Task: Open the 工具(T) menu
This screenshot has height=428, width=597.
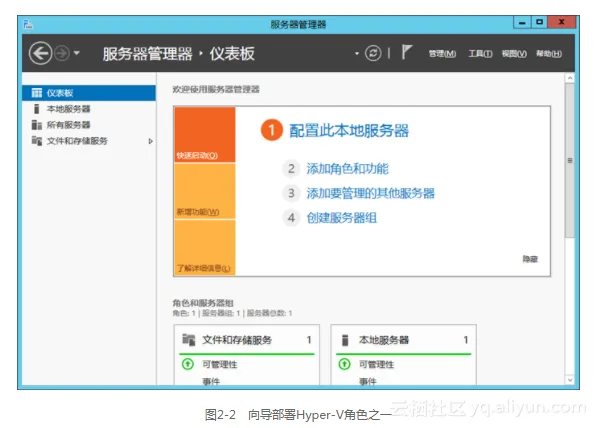Action: pyautogui.click(x=480, y=54)
